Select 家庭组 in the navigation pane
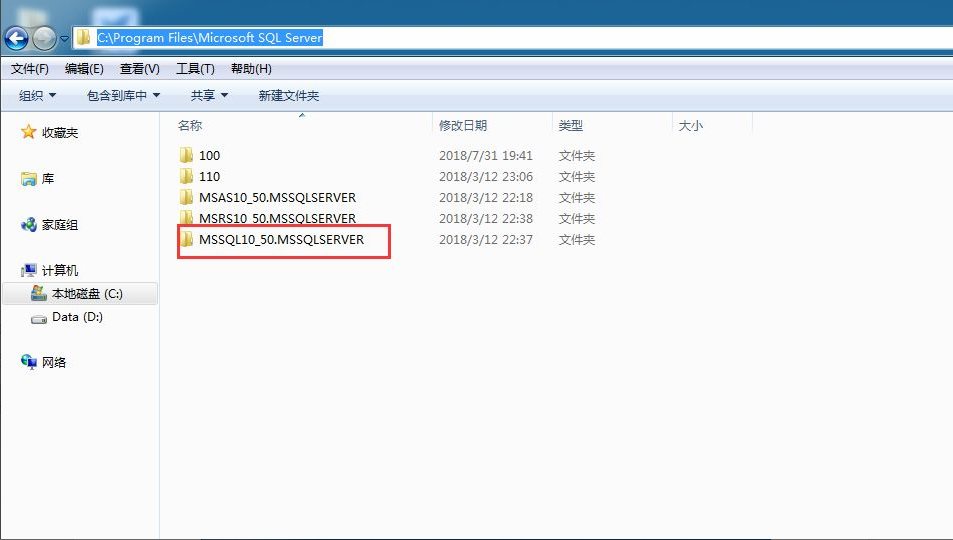This screenshot has height=540, width=953. (60, 225)
